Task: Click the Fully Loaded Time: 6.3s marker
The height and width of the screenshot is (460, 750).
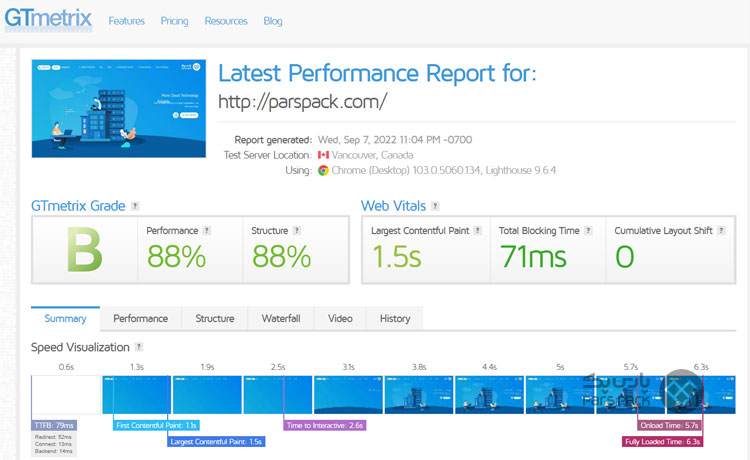Action: point(662,441)
